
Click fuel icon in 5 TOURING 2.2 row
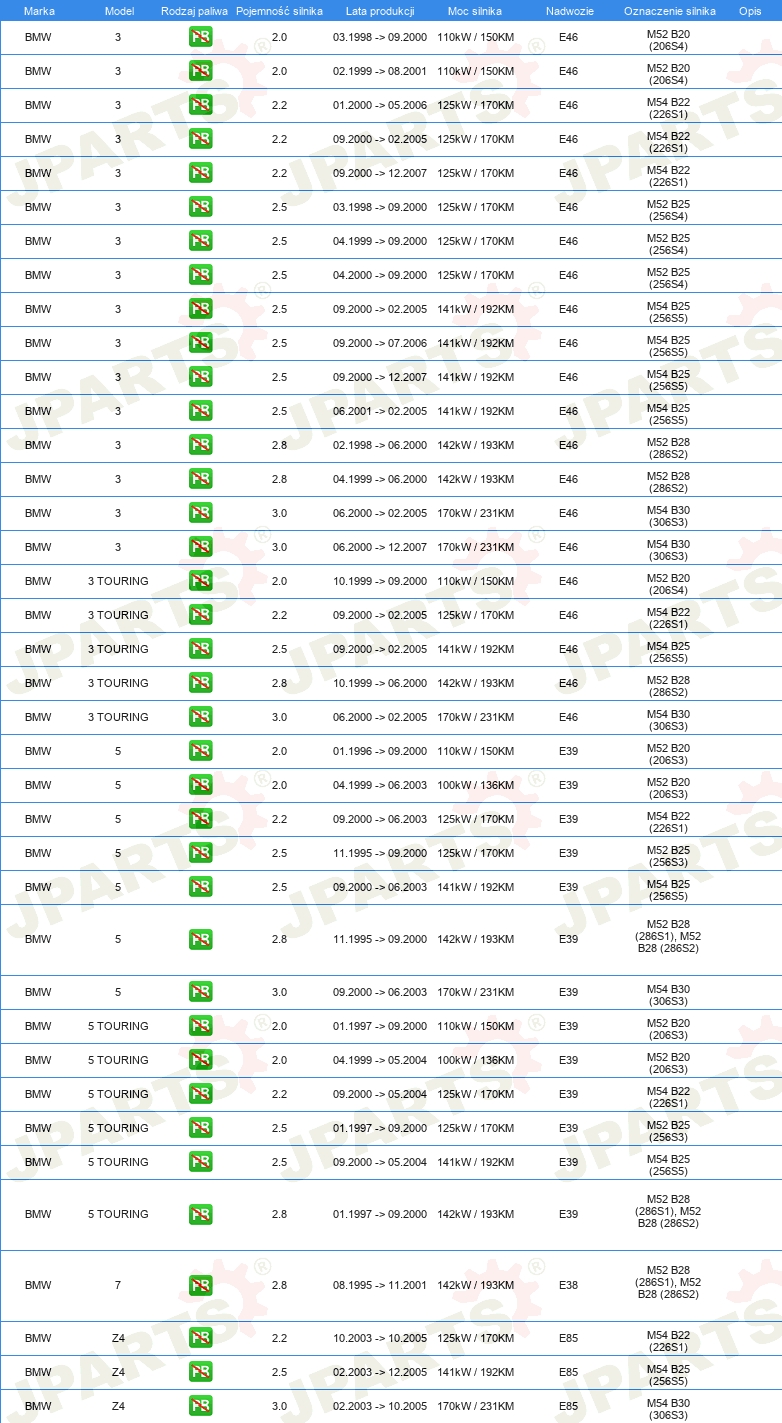pos(200,1094)
